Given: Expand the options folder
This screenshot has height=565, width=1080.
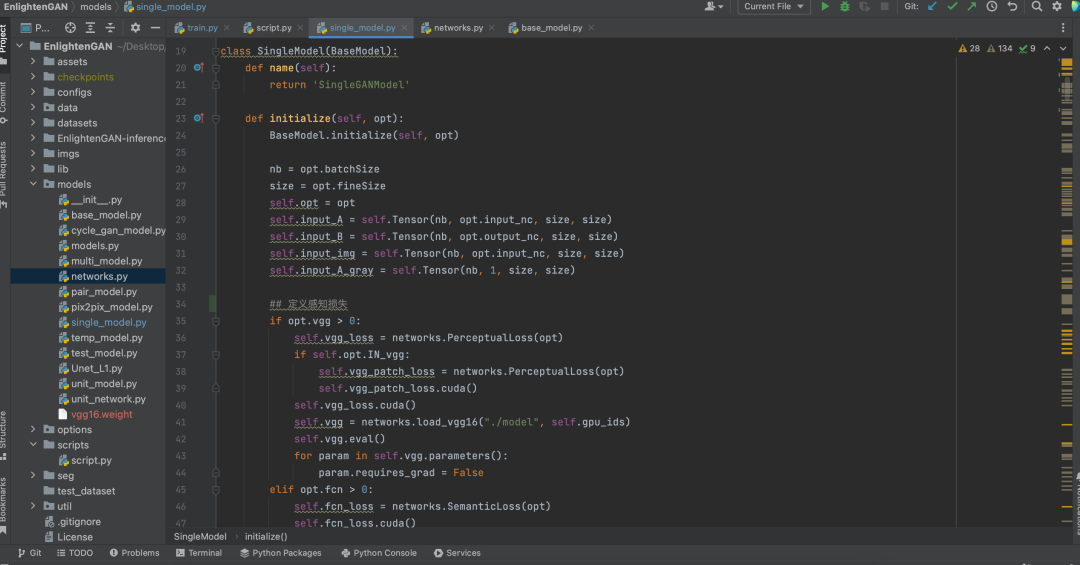Looking at the screenshot, I should pyautogui.click(x=33, y=429).
